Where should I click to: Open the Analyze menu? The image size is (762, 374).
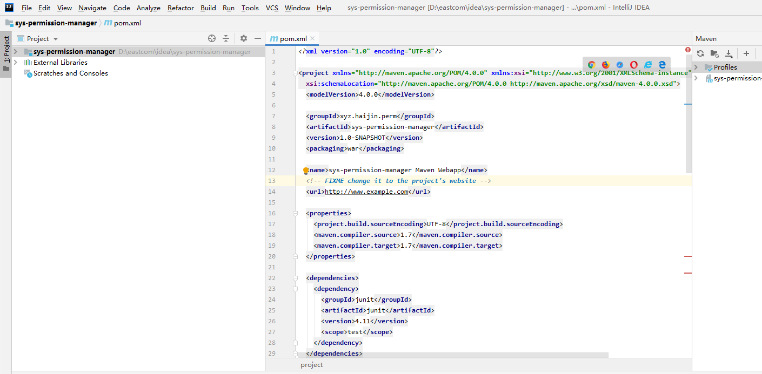pos(148,8)
